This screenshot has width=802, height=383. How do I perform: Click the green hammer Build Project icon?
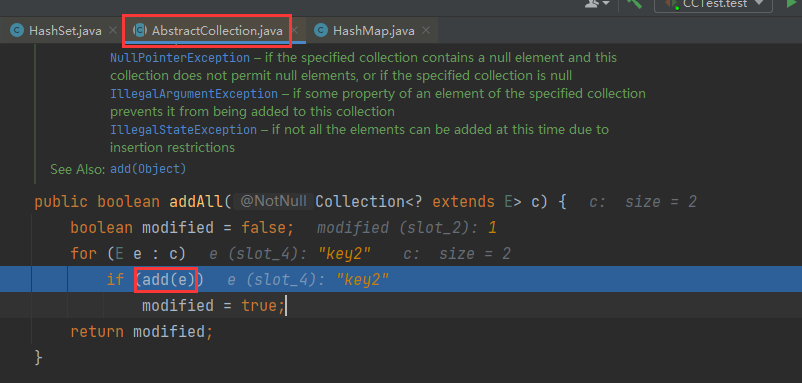point(635,3)
